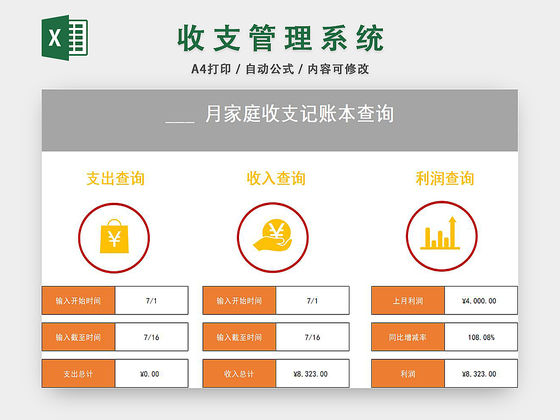Click income 输入截至时间 label
The width and height of the screenshot is (560, 420).
point(239,337)
